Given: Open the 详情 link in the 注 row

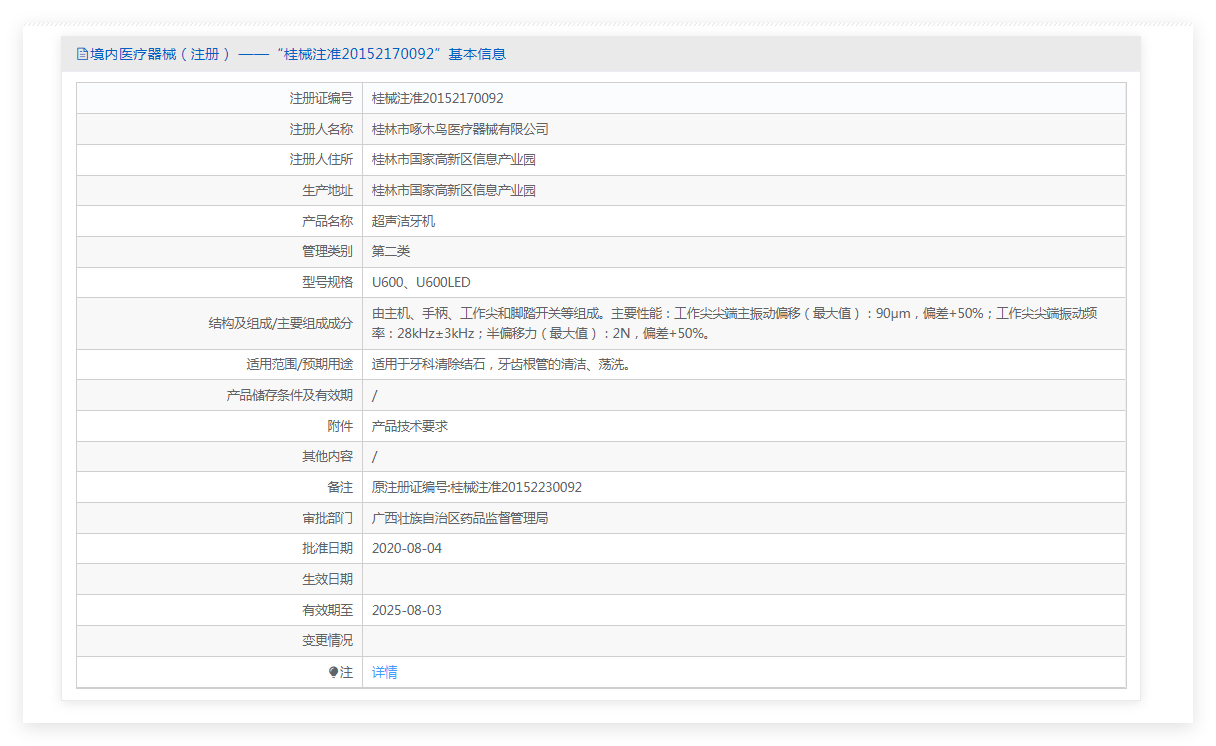Looking at the screenshot, I should 384,672.
